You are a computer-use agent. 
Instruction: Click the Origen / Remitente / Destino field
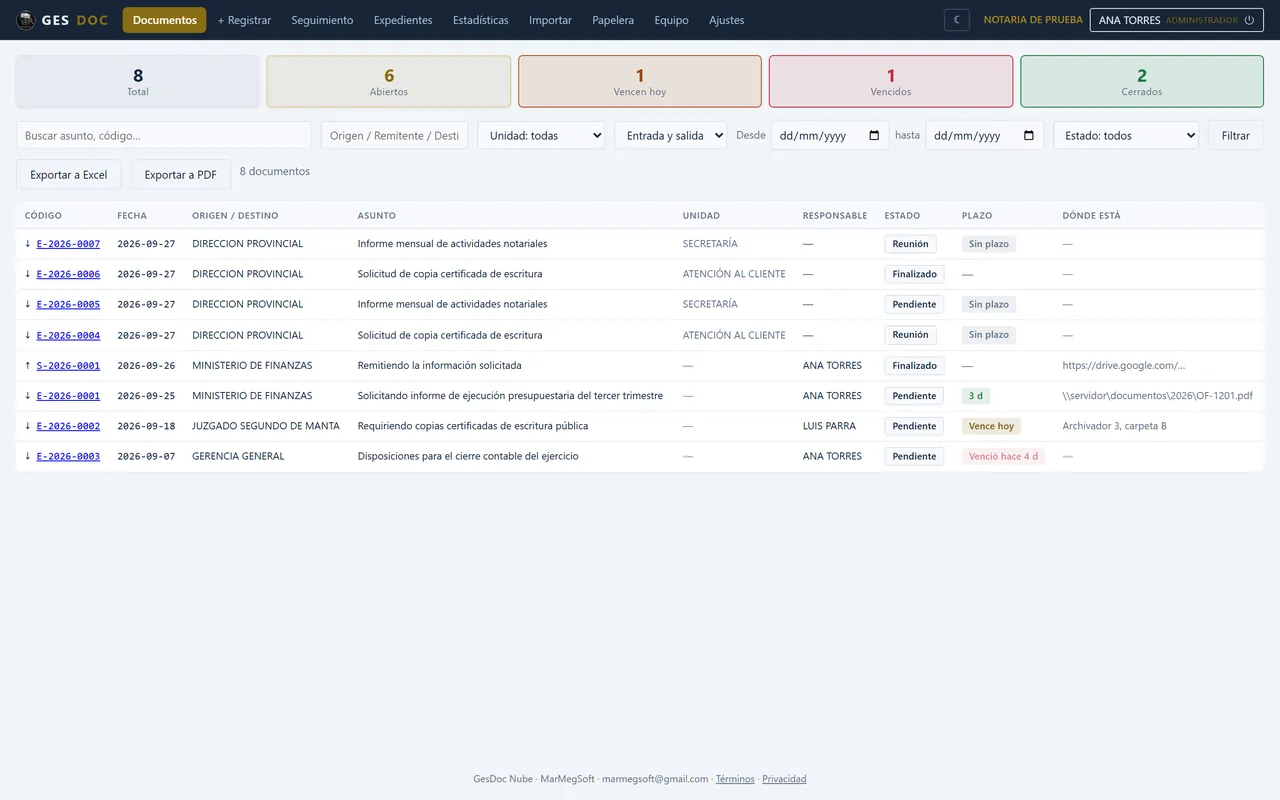click(x=394, y=136)
